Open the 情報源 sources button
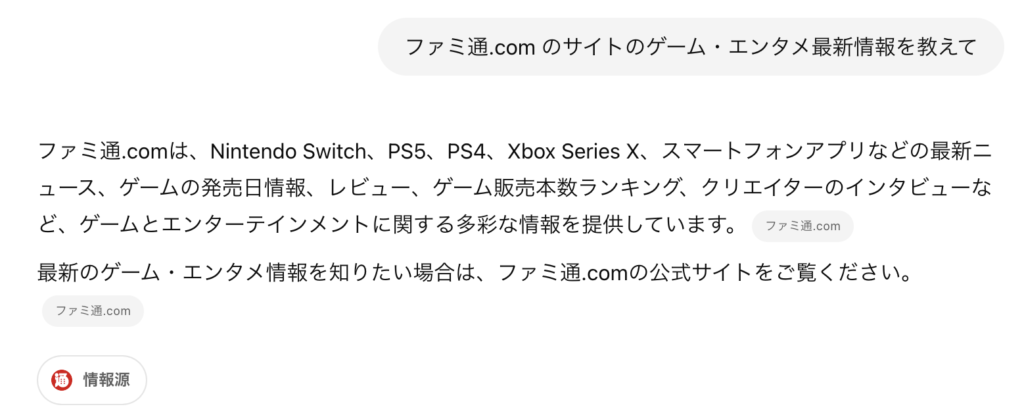 click(x=91, y=380)
